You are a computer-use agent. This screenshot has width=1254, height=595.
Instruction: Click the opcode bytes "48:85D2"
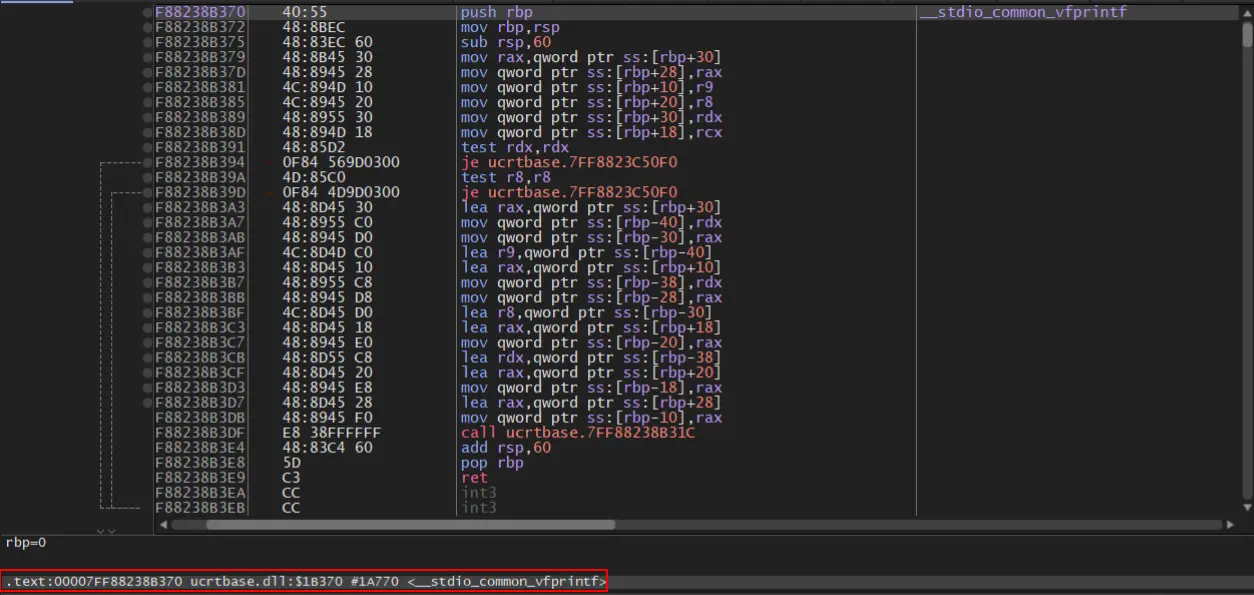(x=313, y=147)
